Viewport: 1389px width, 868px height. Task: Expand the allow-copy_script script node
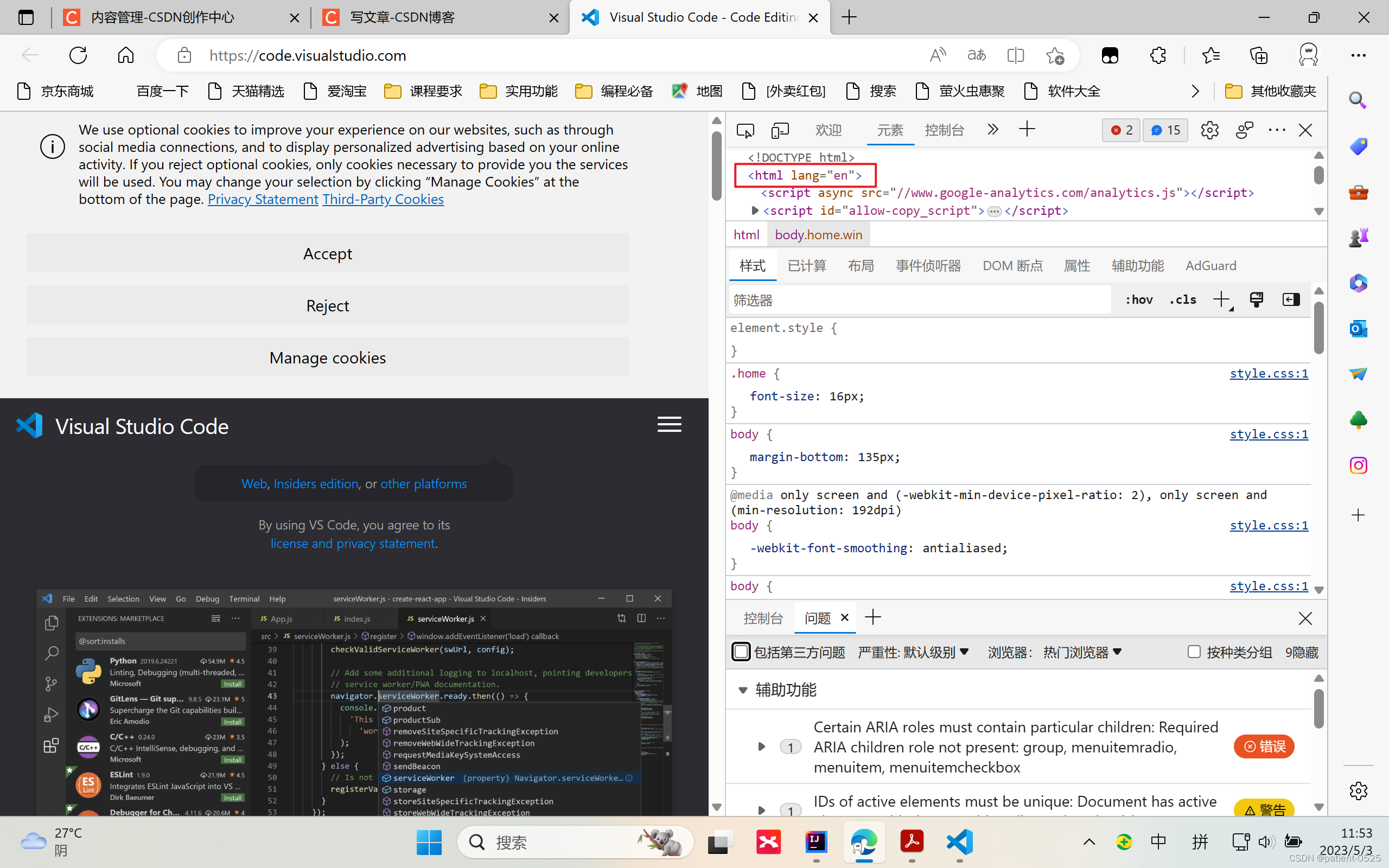tap(755, 210)
